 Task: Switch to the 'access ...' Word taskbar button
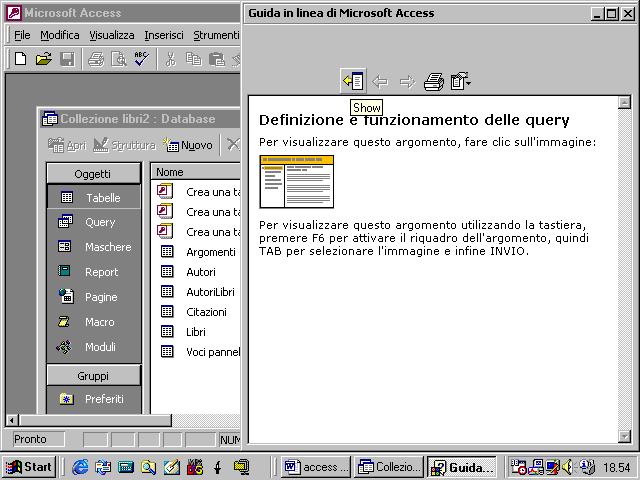click(316, 467)
